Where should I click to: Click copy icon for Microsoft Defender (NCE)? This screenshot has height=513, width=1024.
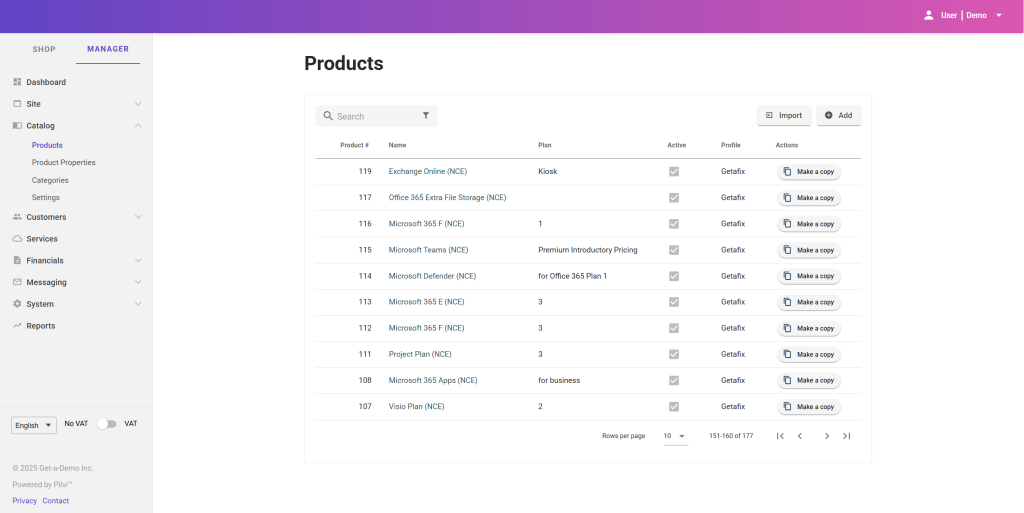point(788,276)
